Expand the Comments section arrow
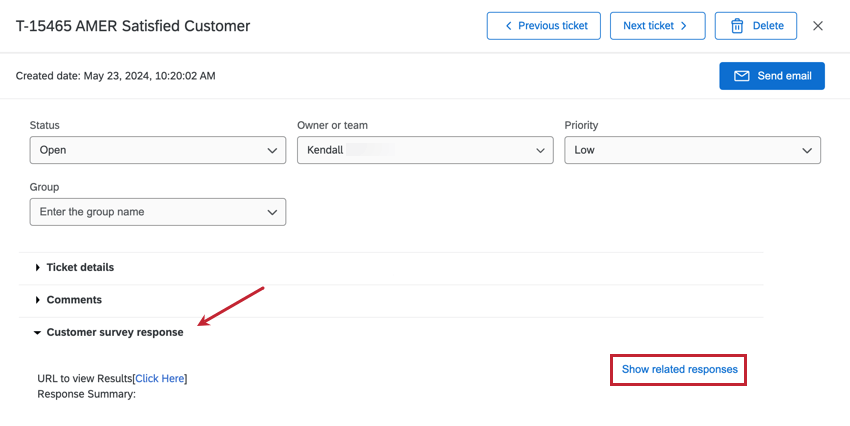The width and height of the screenshot is (850, 426). coord(38,300)
